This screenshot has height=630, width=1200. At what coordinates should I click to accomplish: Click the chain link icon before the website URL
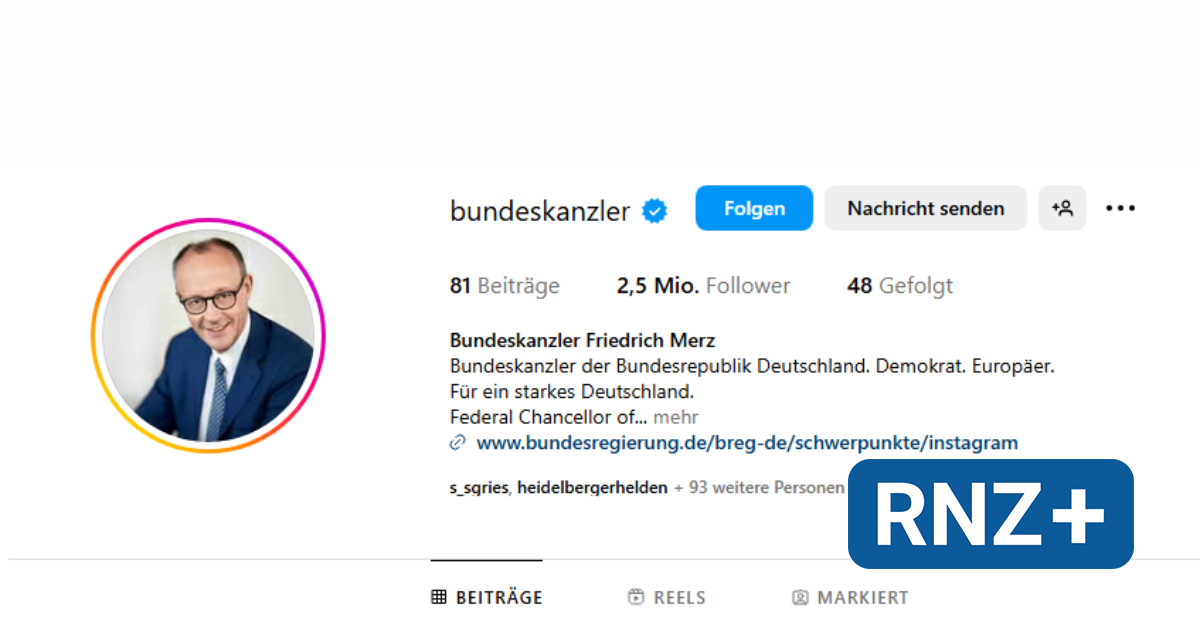point(458,442)
